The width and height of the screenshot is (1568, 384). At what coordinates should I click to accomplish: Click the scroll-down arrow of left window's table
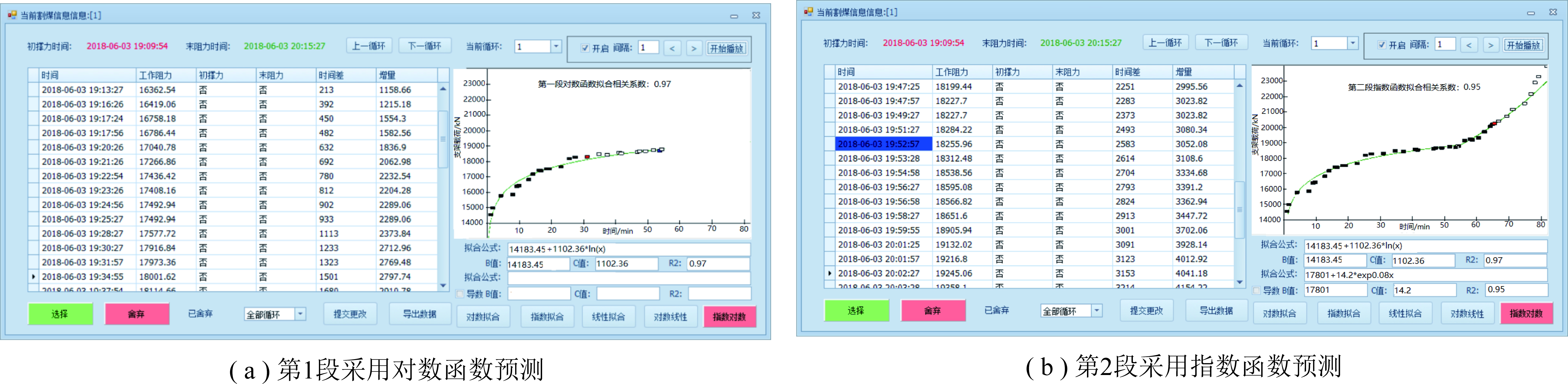coord(443,285)
